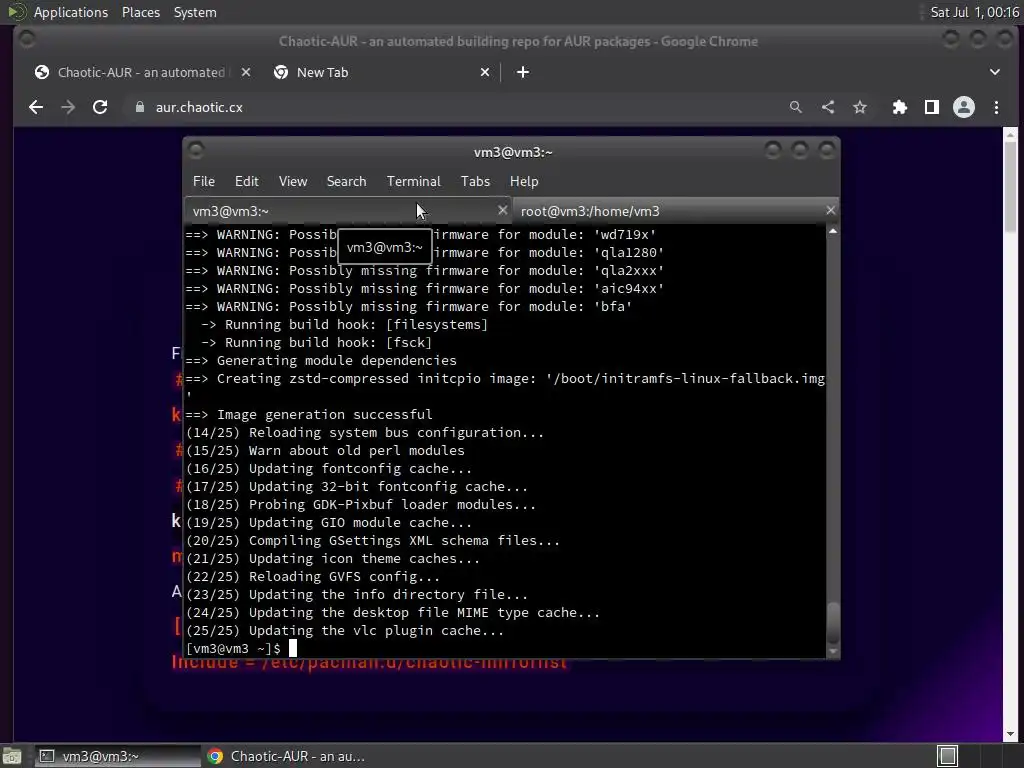This screenshot has height=768, width=1024.
Task: Click the terminal window menu button
Action: pyautogui.click(x=196, y=152)
